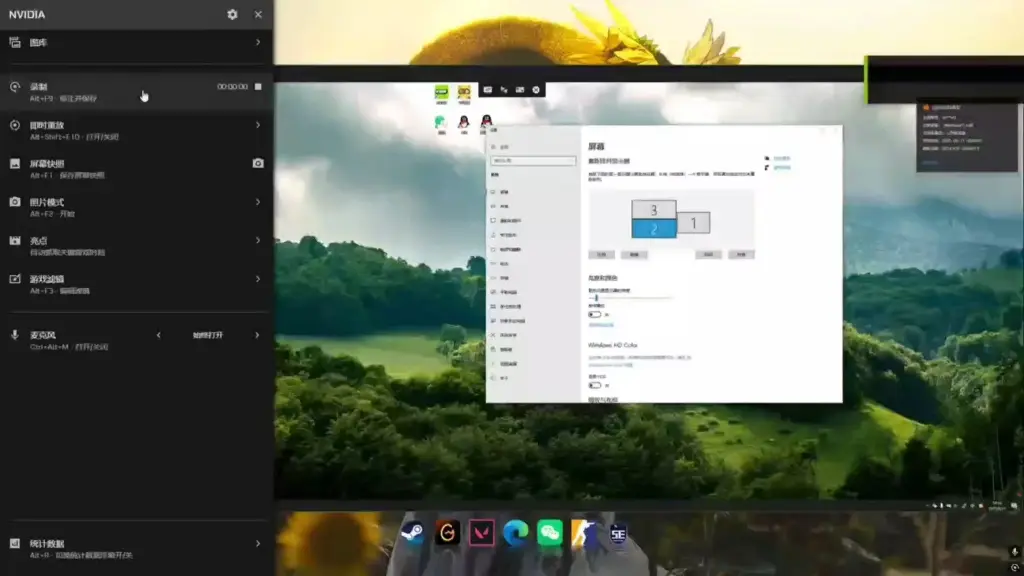This screenshot has height=576, width=1024.
Task: Select the 屏幕快照 menu entry label
Action: coord(47,163)
